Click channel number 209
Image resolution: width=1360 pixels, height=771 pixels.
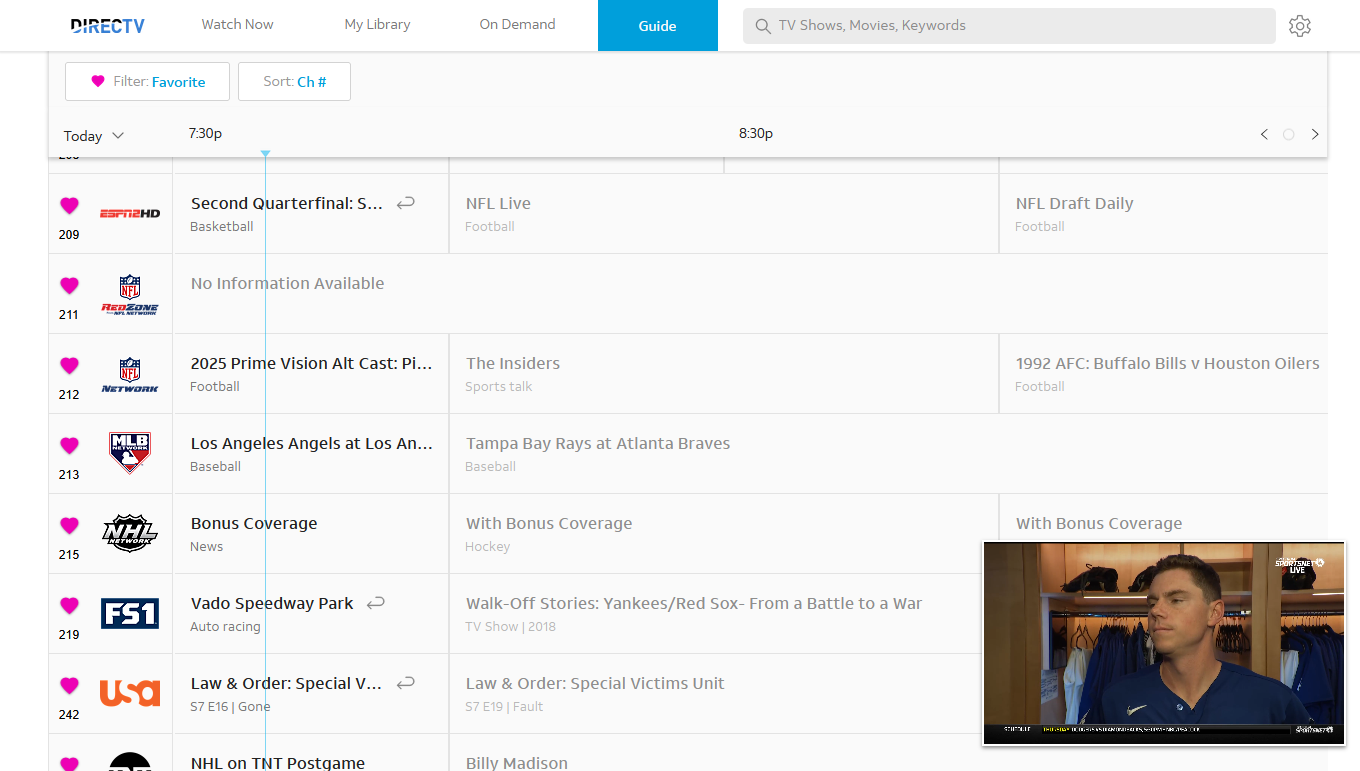[x=69, y=235]
